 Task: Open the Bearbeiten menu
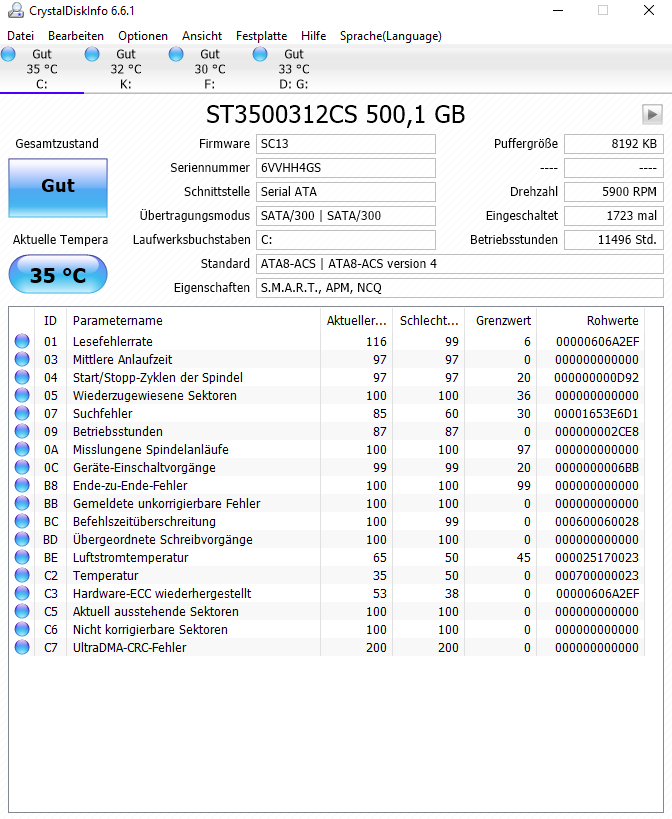click(x=76, y=36)
